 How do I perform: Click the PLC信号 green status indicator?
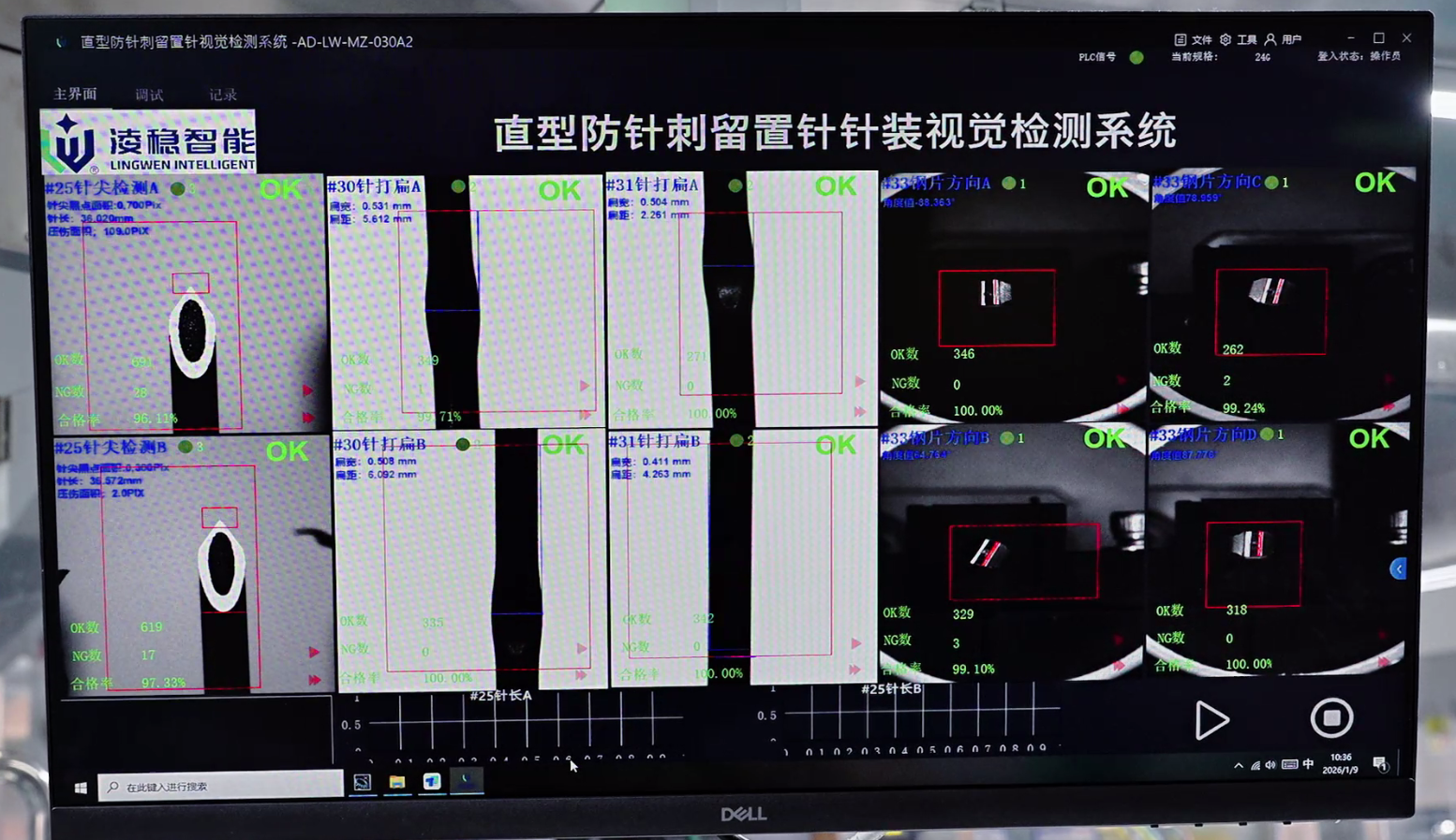tap(1137, 57)
